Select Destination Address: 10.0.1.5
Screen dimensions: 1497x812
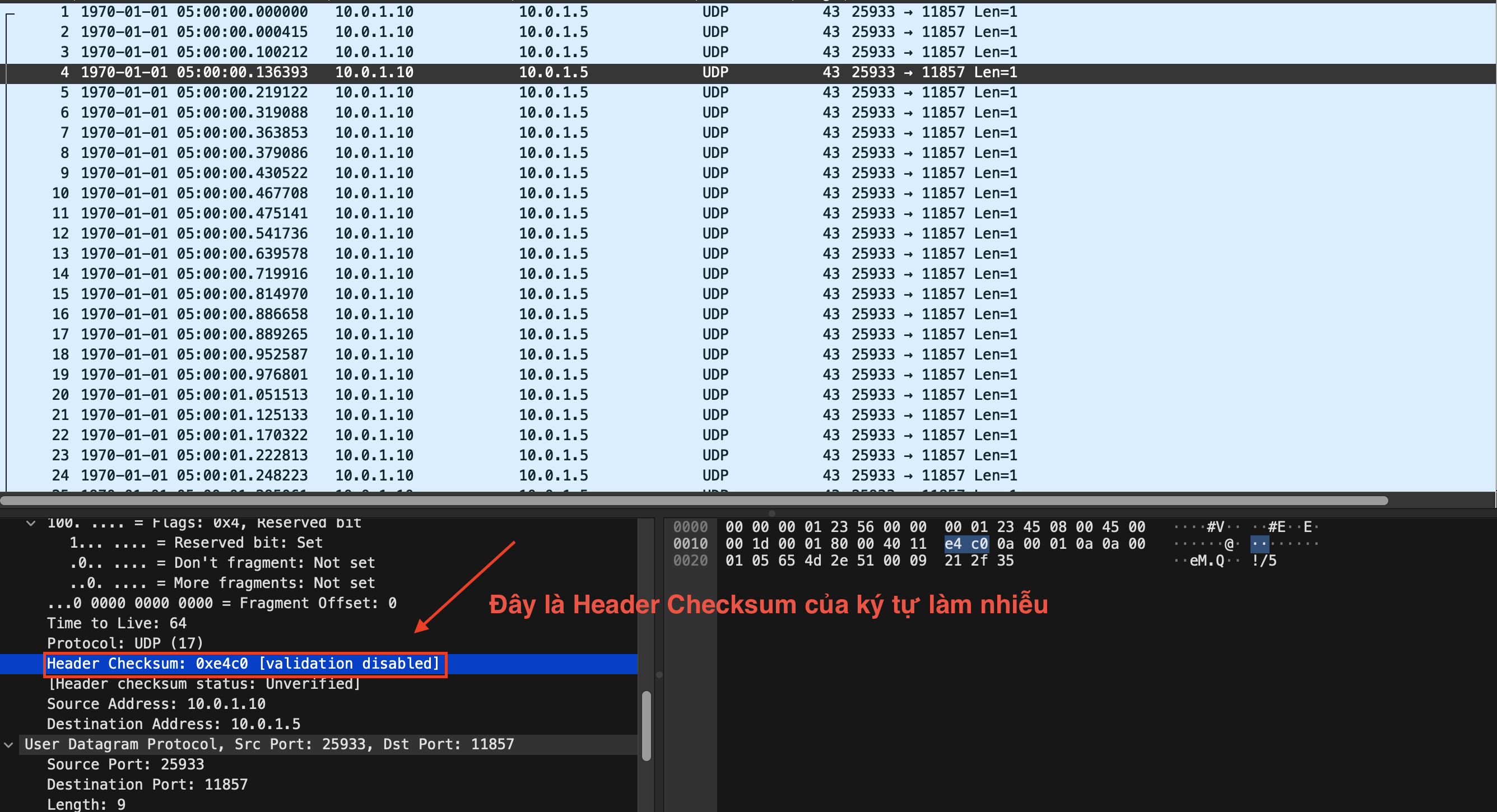pos(173,724)
